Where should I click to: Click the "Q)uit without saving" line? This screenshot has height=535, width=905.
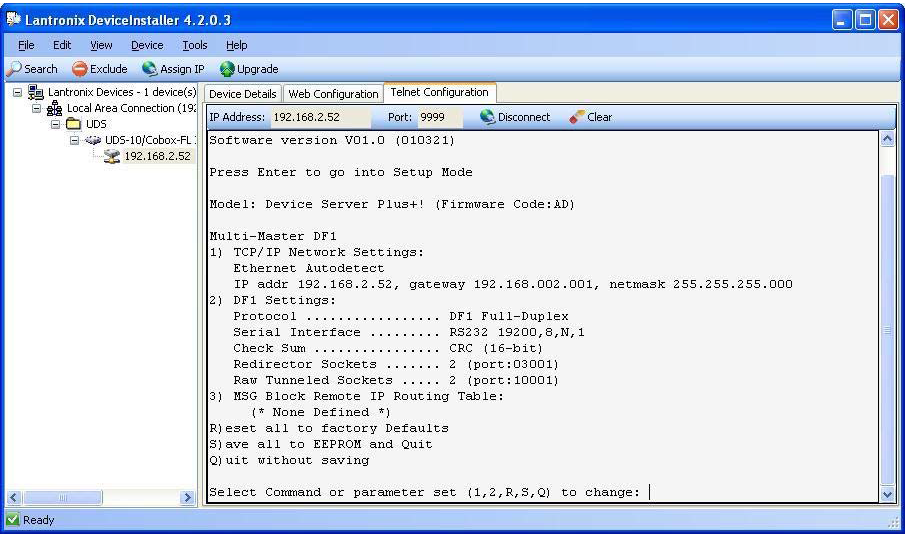coord(289,461)
